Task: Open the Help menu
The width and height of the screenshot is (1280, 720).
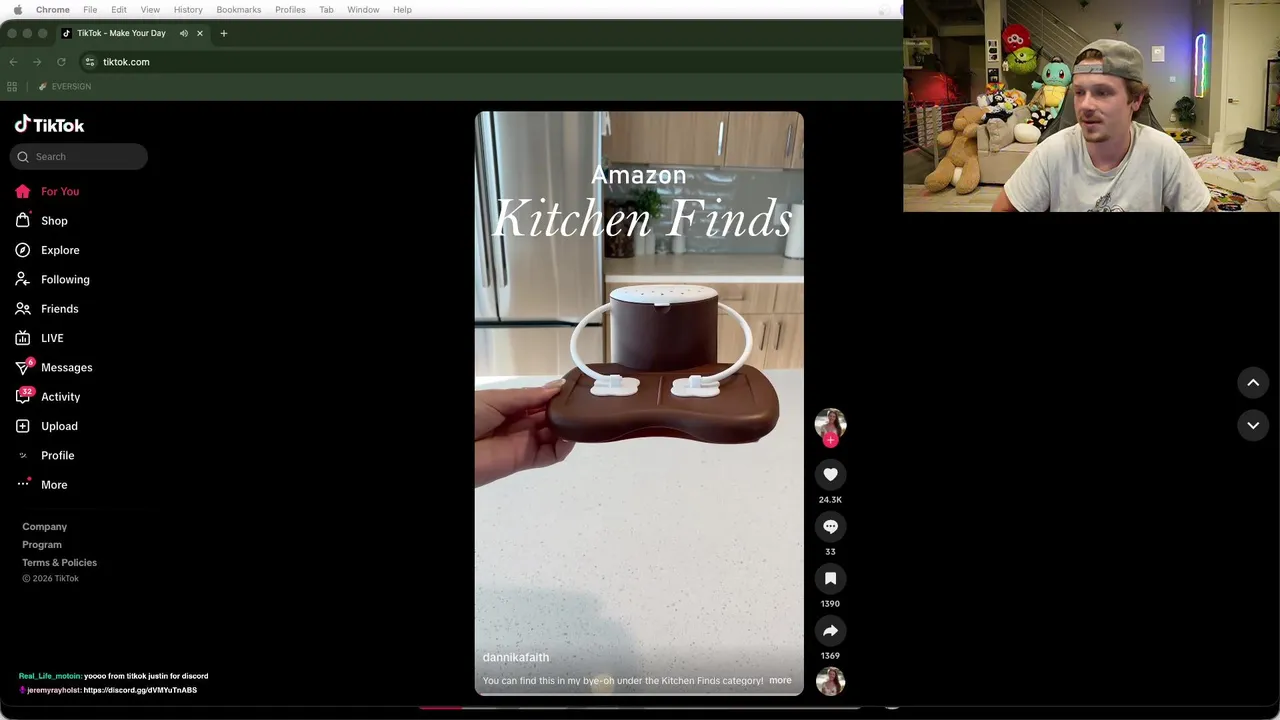Action: point(402,9)
